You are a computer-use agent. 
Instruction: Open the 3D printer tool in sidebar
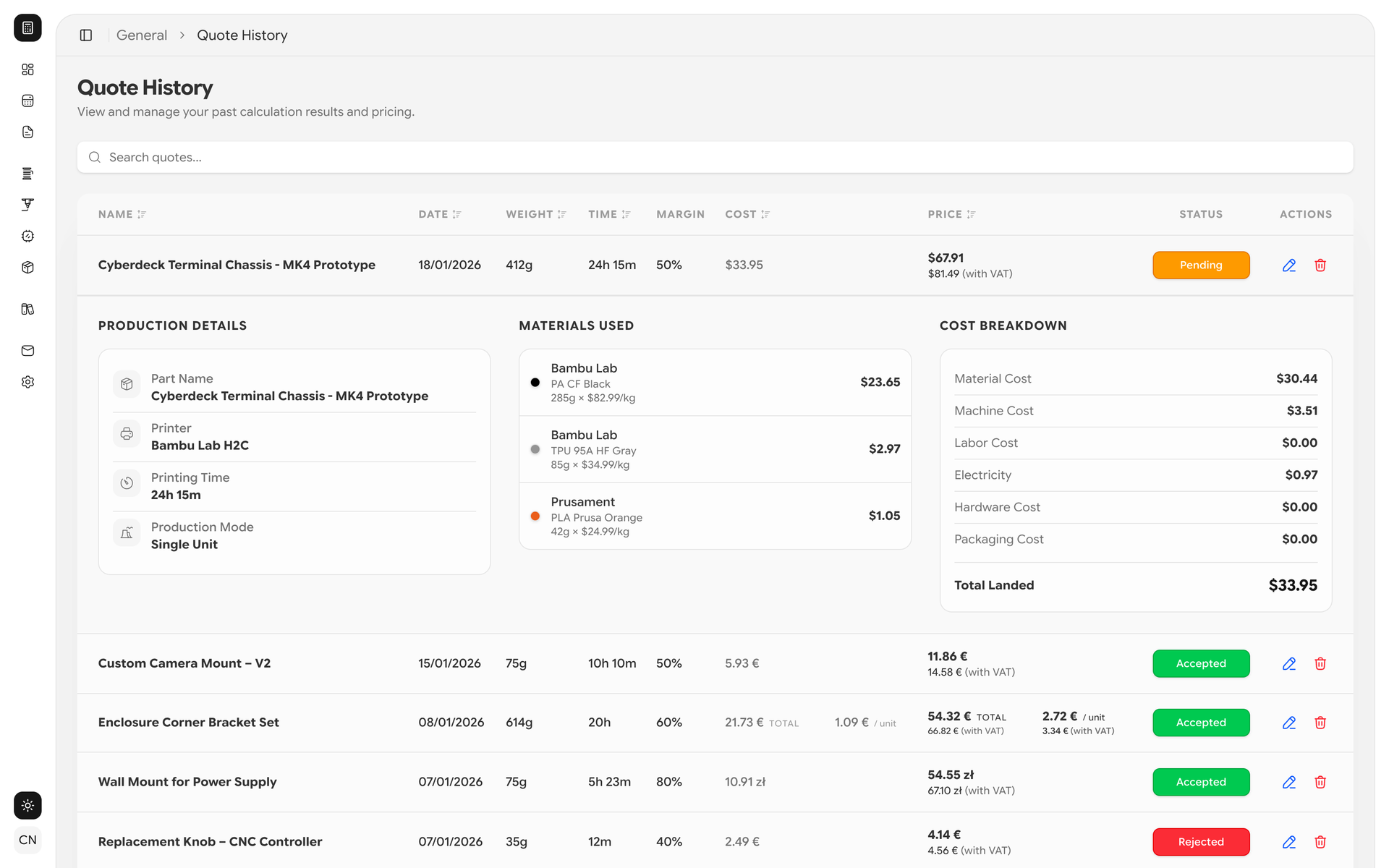pos(27,205)
